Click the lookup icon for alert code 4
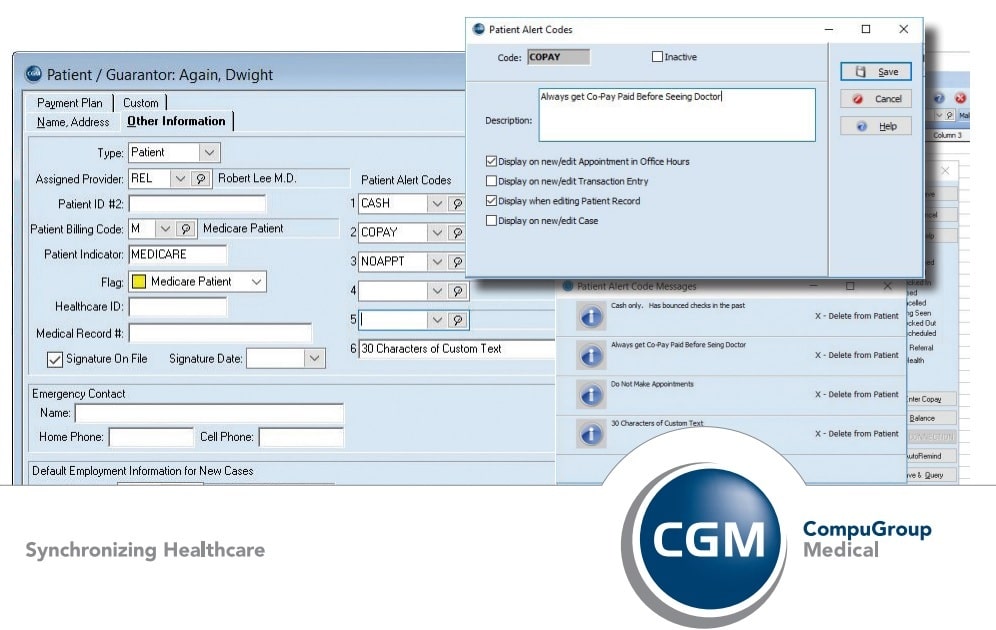 coord(457,291)
